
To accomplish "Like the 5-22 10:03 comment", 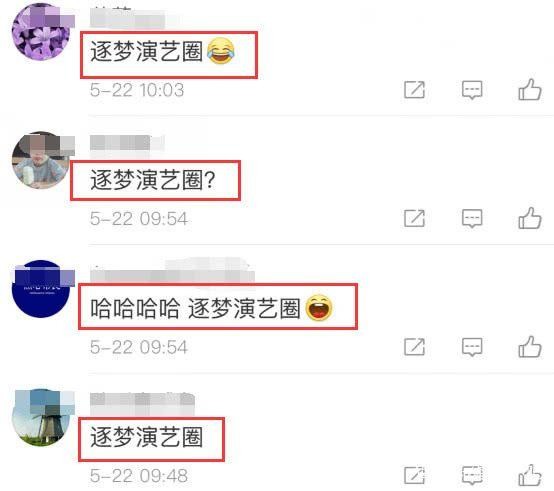I will click(x=530, y=89).
